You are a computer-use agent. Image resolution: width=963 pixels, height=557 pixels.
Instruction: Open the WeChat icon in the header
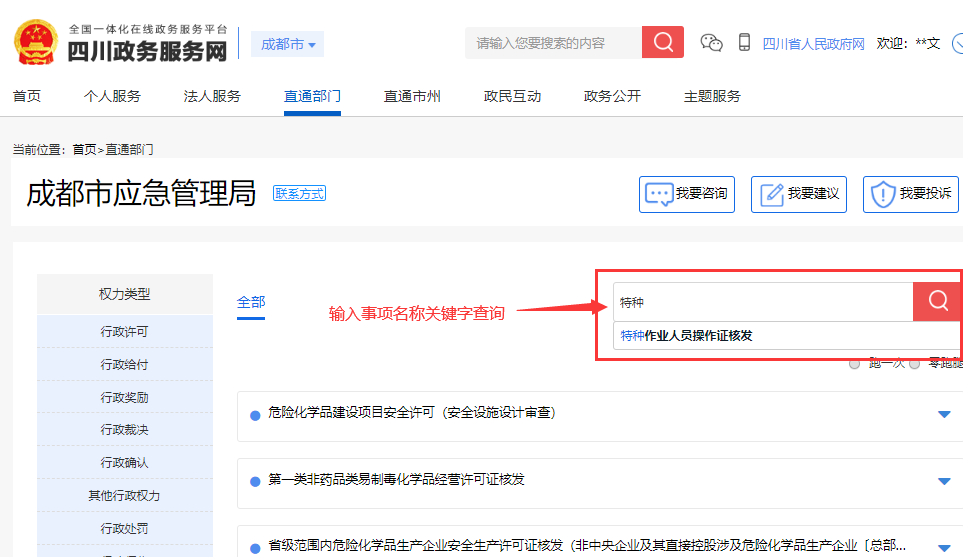point(711,43)
